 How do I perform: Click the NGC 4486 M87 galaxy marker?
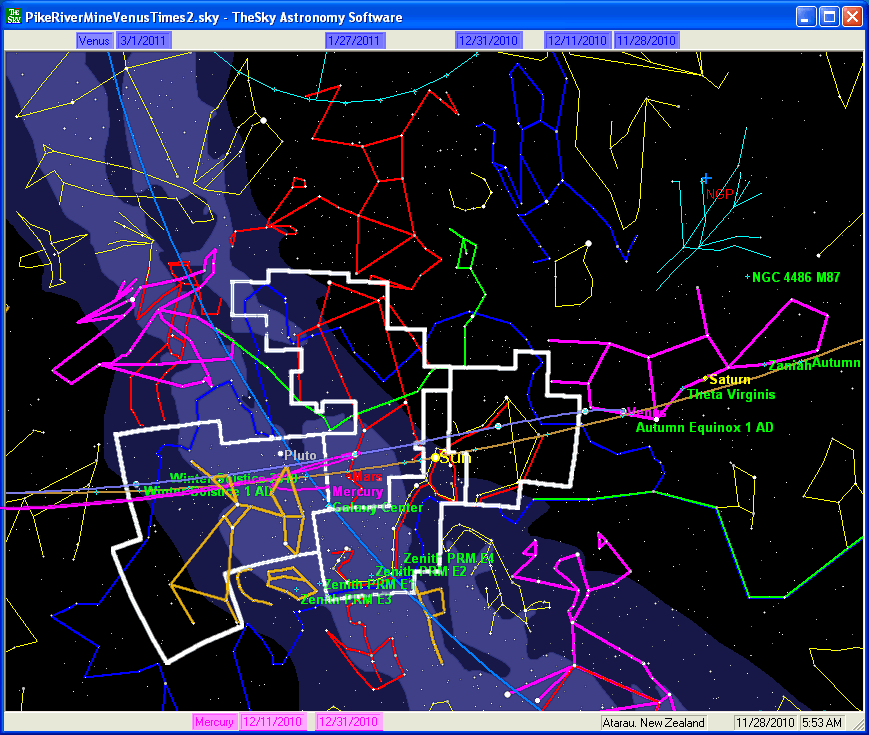[748, 276]
